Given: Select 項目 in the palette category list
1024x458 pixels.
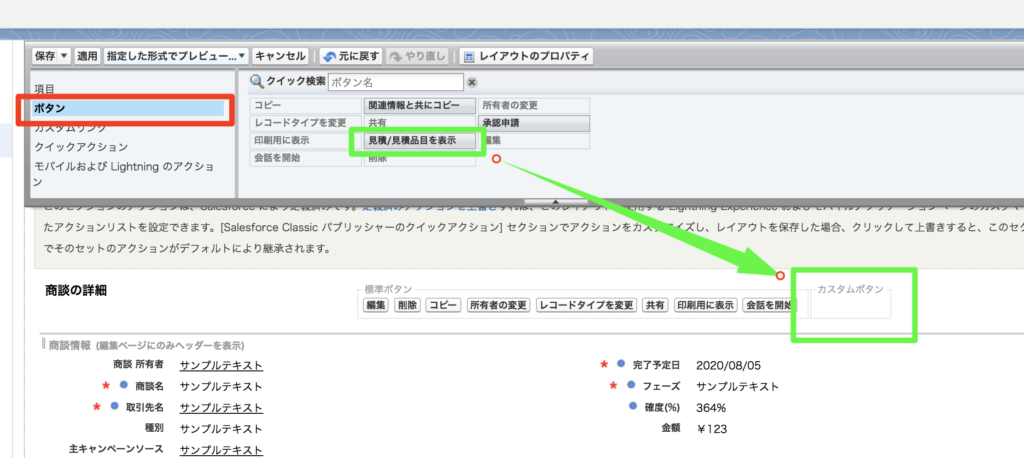Looking at the screenshot, I should click(x=45, y=88).
